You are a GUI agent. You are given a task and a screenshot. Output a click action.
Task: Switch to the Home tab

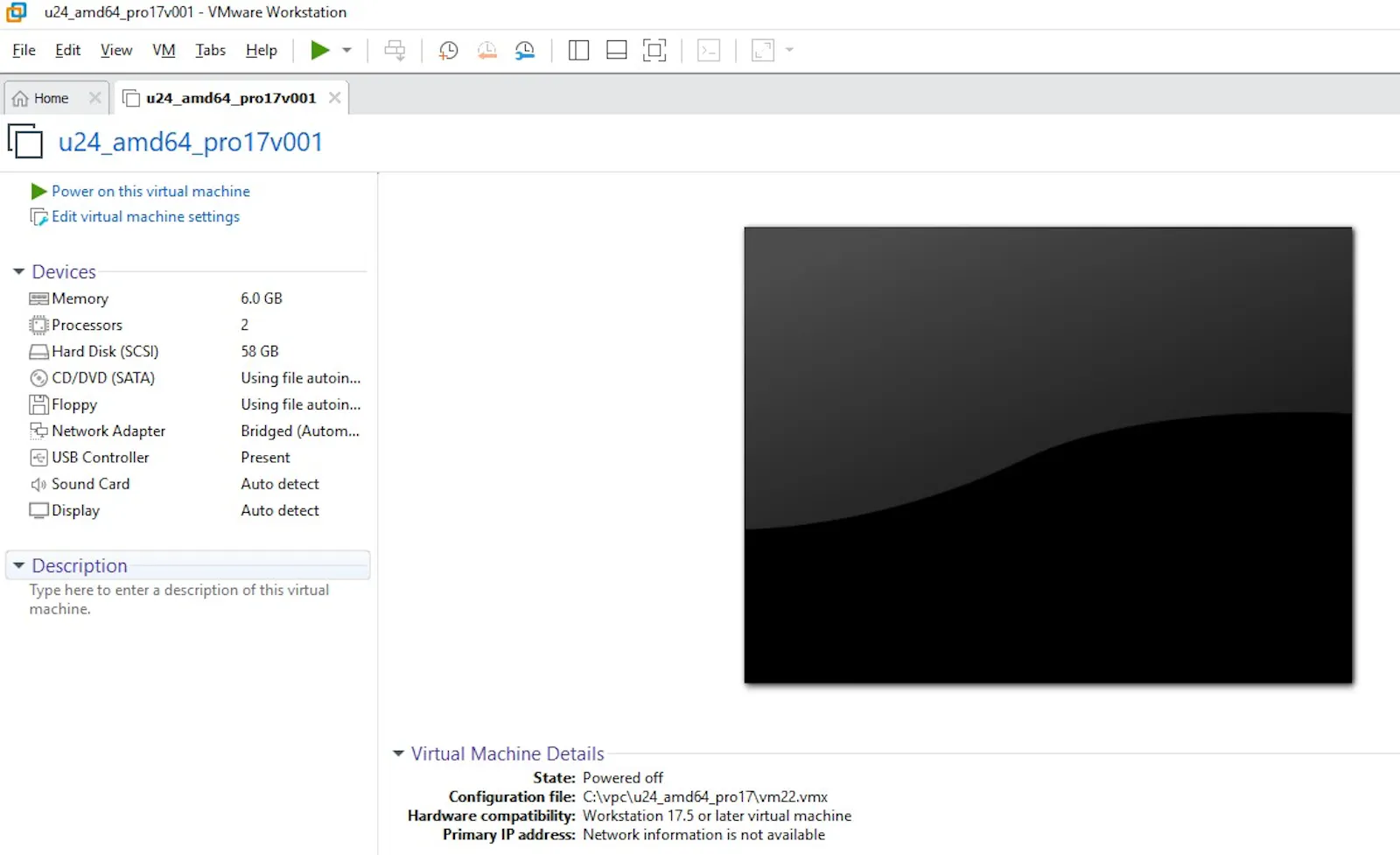[x=51, y=98]
